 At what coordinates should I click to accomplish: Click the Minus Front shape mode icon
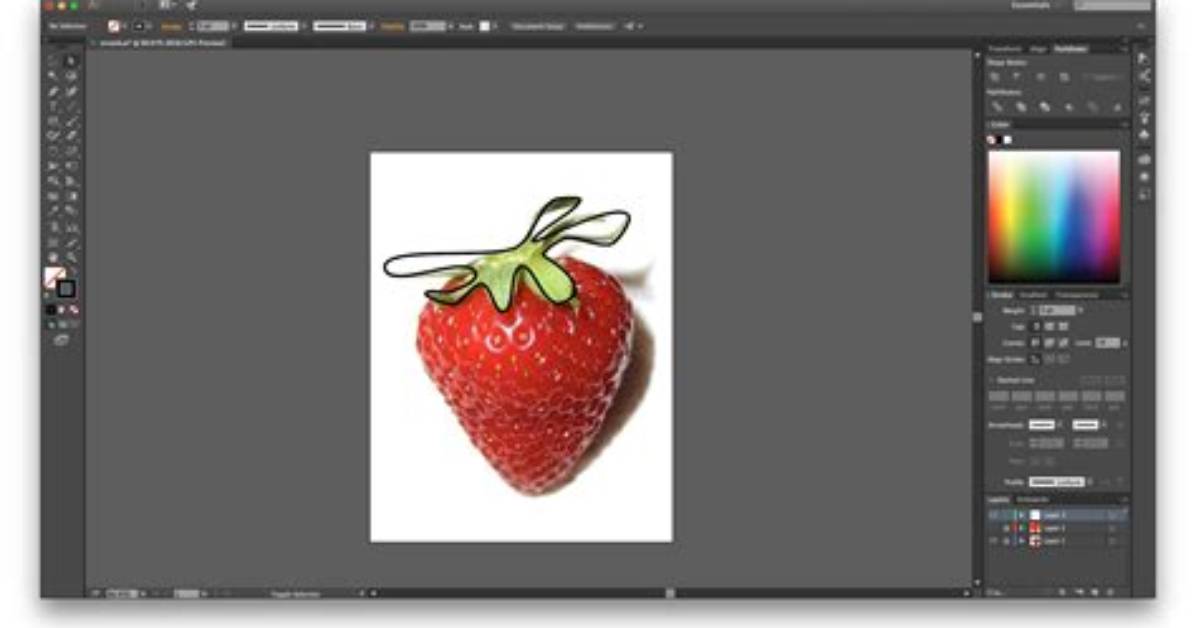[x=1017, y=77]
